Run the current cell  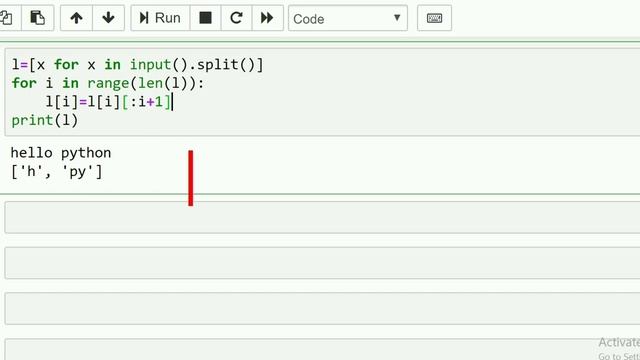tap(160, 18)
